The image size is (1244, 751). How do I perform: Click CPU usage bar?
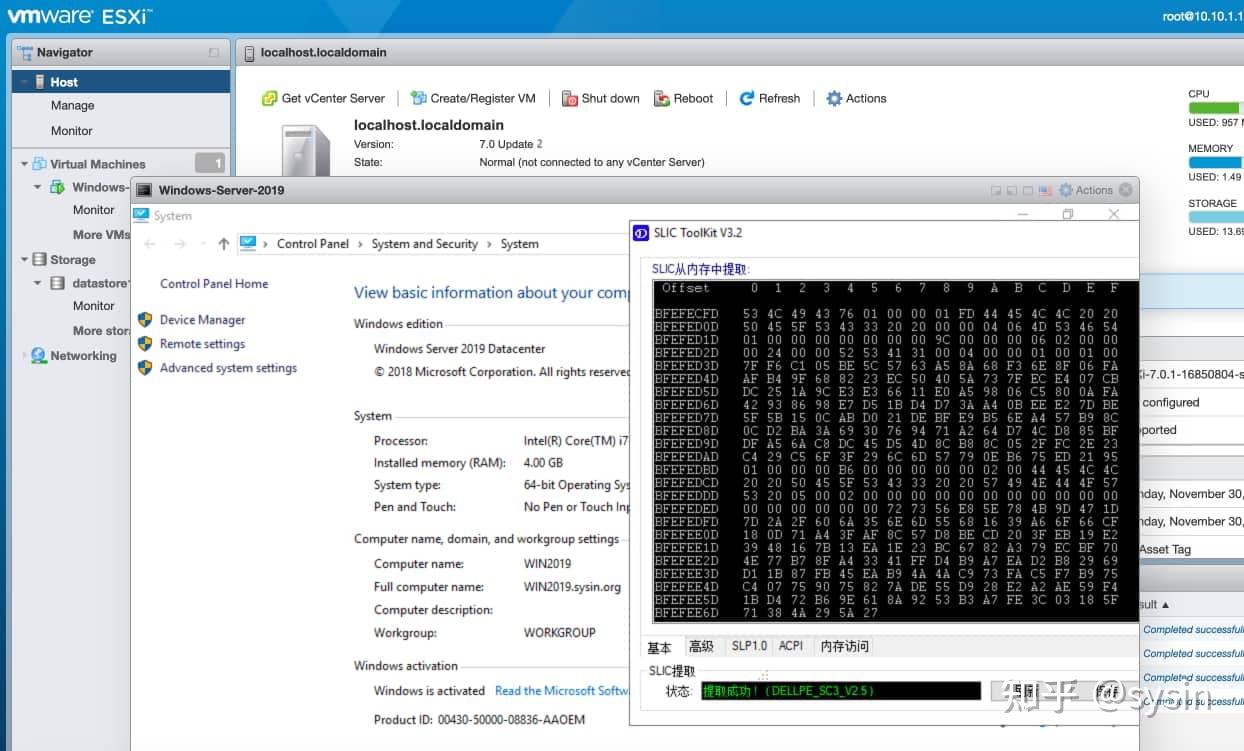pyautogui.click(x=1216, y=108)
